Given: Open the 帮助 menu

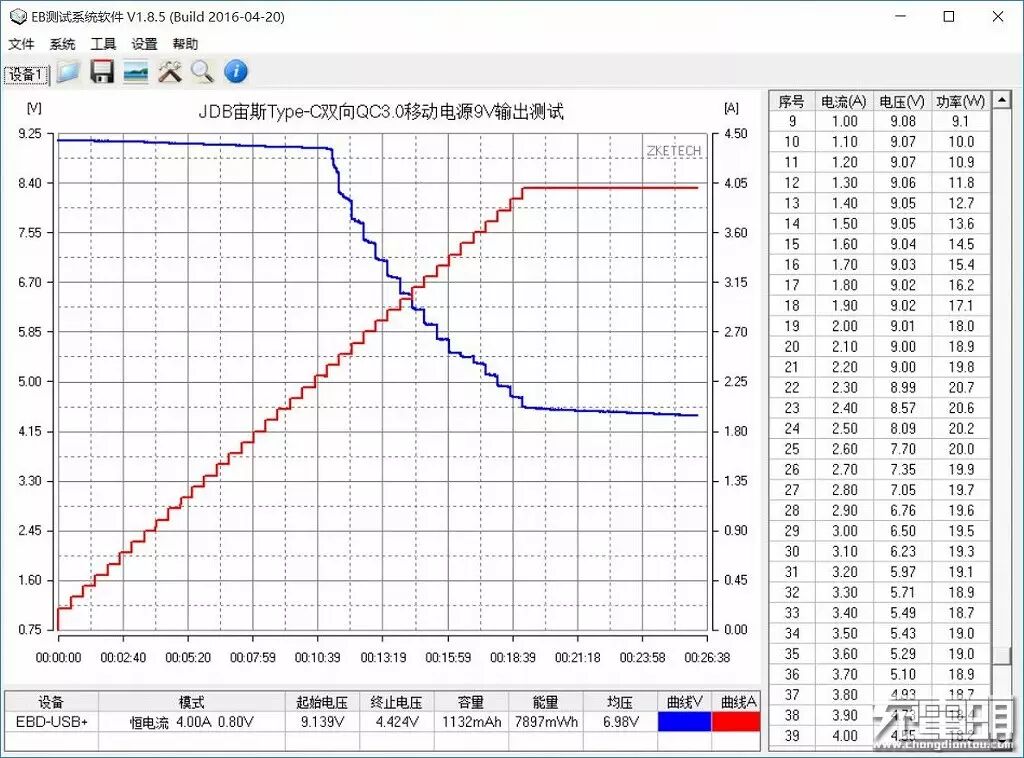Looking at the screenshot, I should tap(185, 44).
